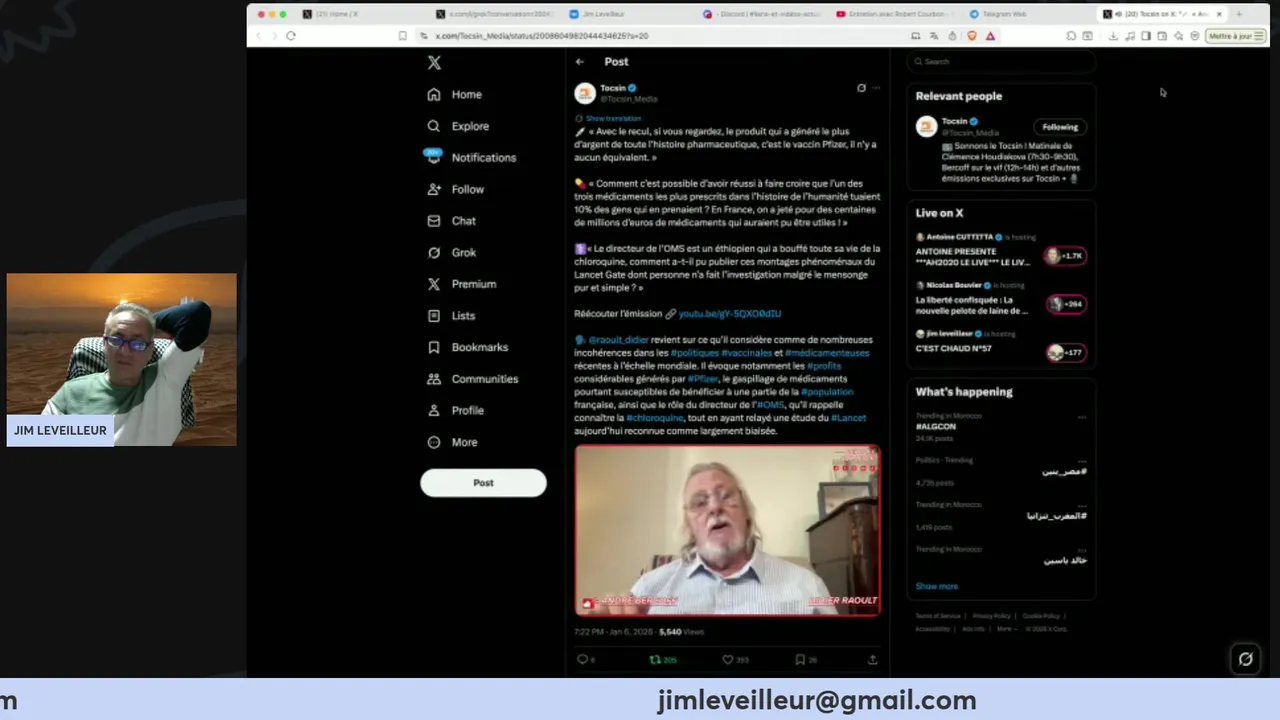
Task: Open Notifications in X sidebar
Action: click(x=471, y=157)
